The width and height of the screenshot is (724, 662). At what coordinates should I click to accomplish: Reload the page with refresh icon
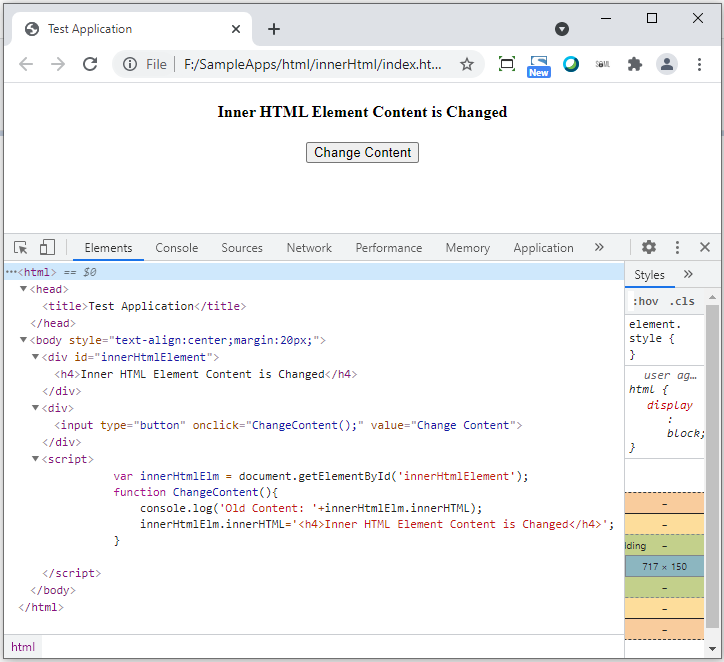90,64
